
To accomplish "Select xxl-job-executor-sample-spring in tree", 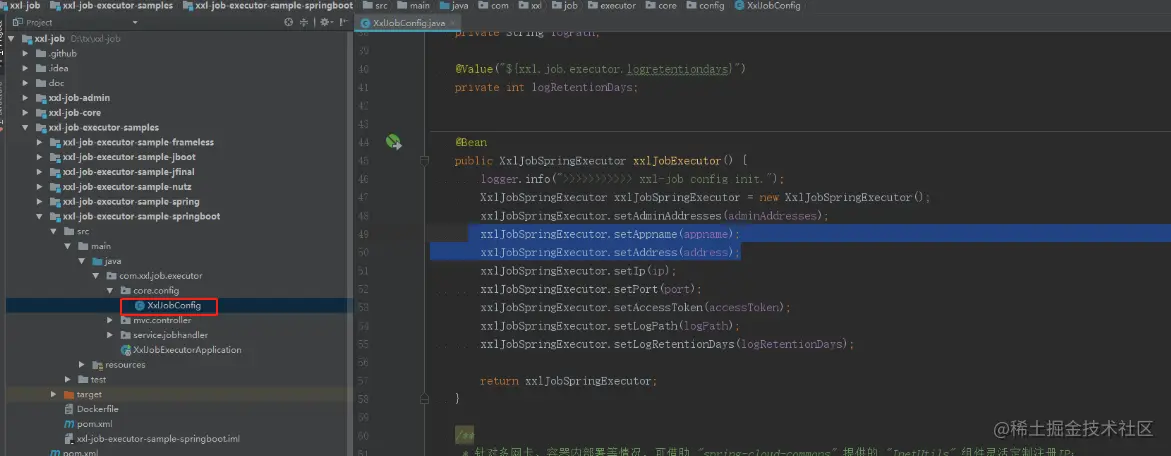I will coord(131,202).
